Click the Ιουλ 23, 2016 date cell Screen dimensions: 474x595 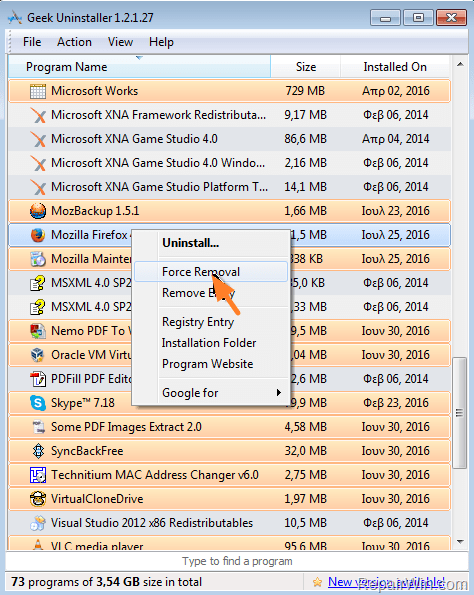tap(395, 211)
